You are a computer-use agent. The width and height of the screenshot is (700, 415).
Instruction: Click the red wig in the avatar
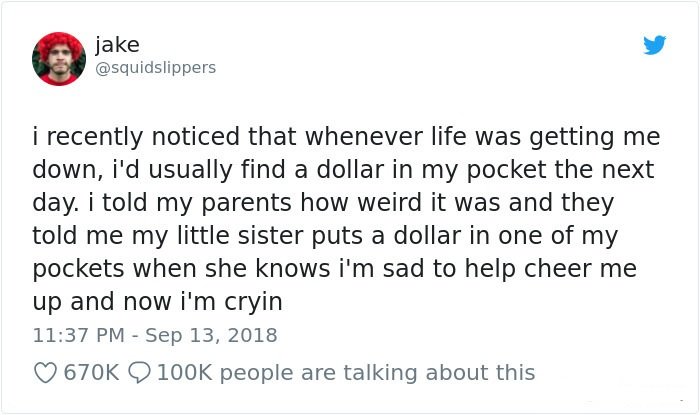[60, 45]
